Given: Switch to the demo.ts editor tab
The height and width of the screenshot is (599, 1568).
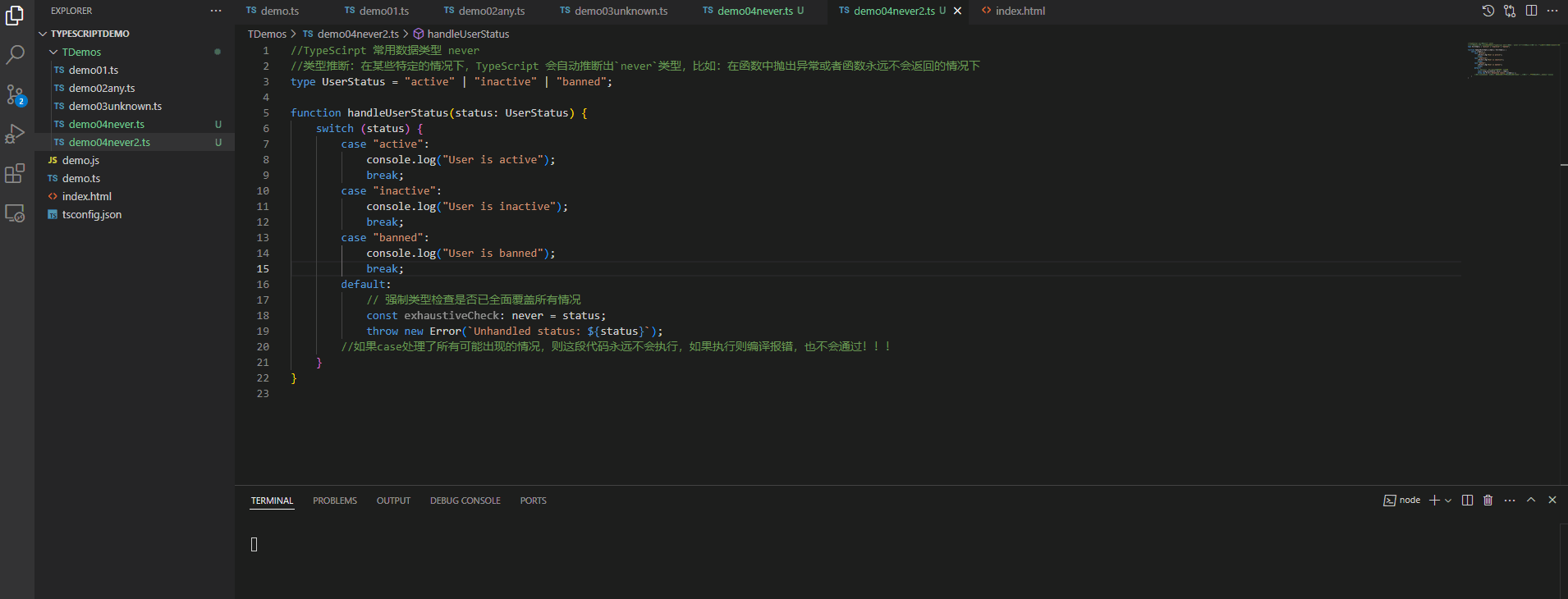Looking at the screenshot, I should tap(279, 11).
